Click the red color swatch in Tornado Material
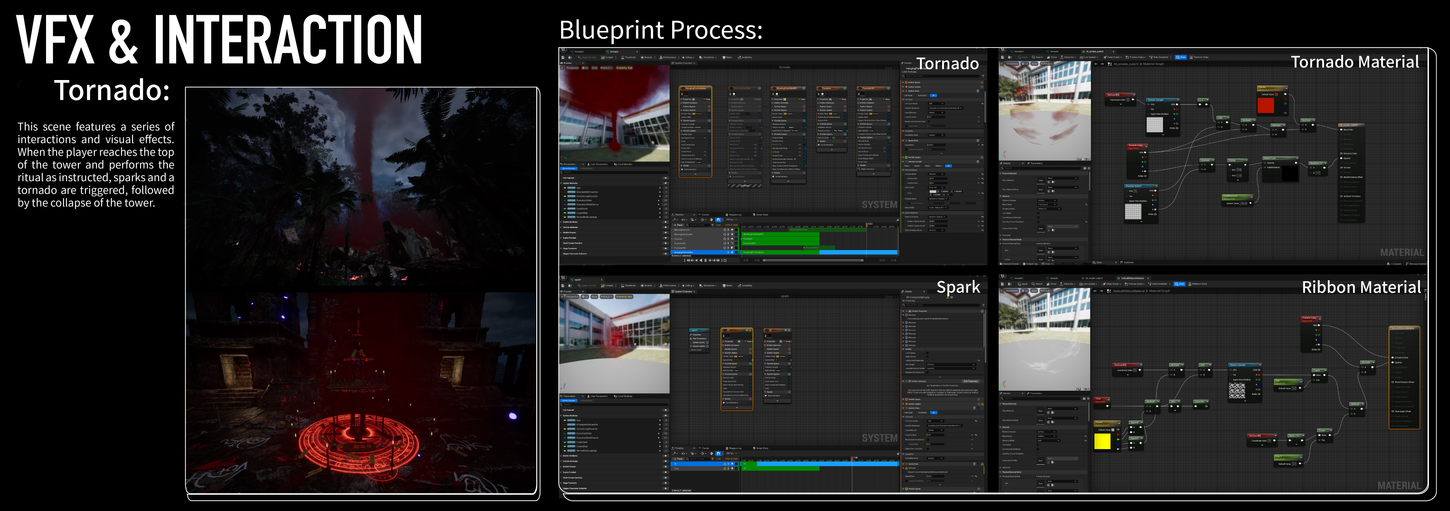This screenshot has height=511, width=1450. pos(1266,106)
